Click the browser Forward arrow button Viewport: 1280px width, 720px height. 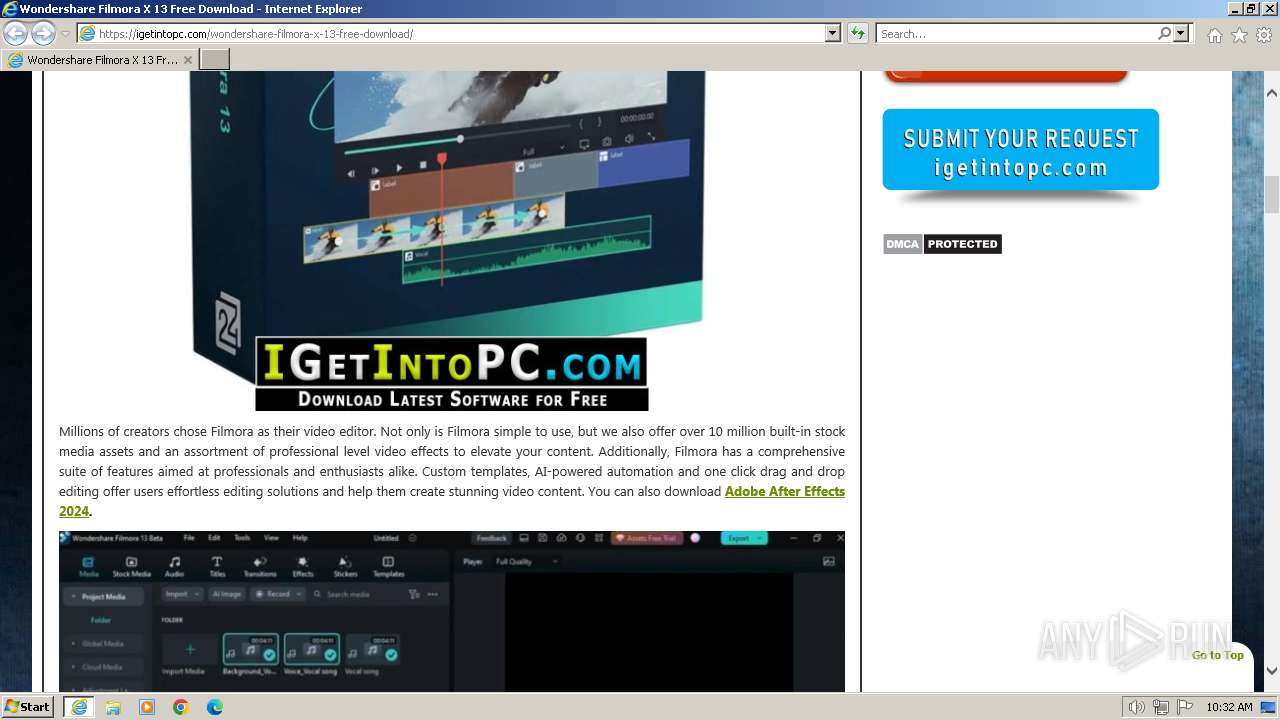[43, 34]
